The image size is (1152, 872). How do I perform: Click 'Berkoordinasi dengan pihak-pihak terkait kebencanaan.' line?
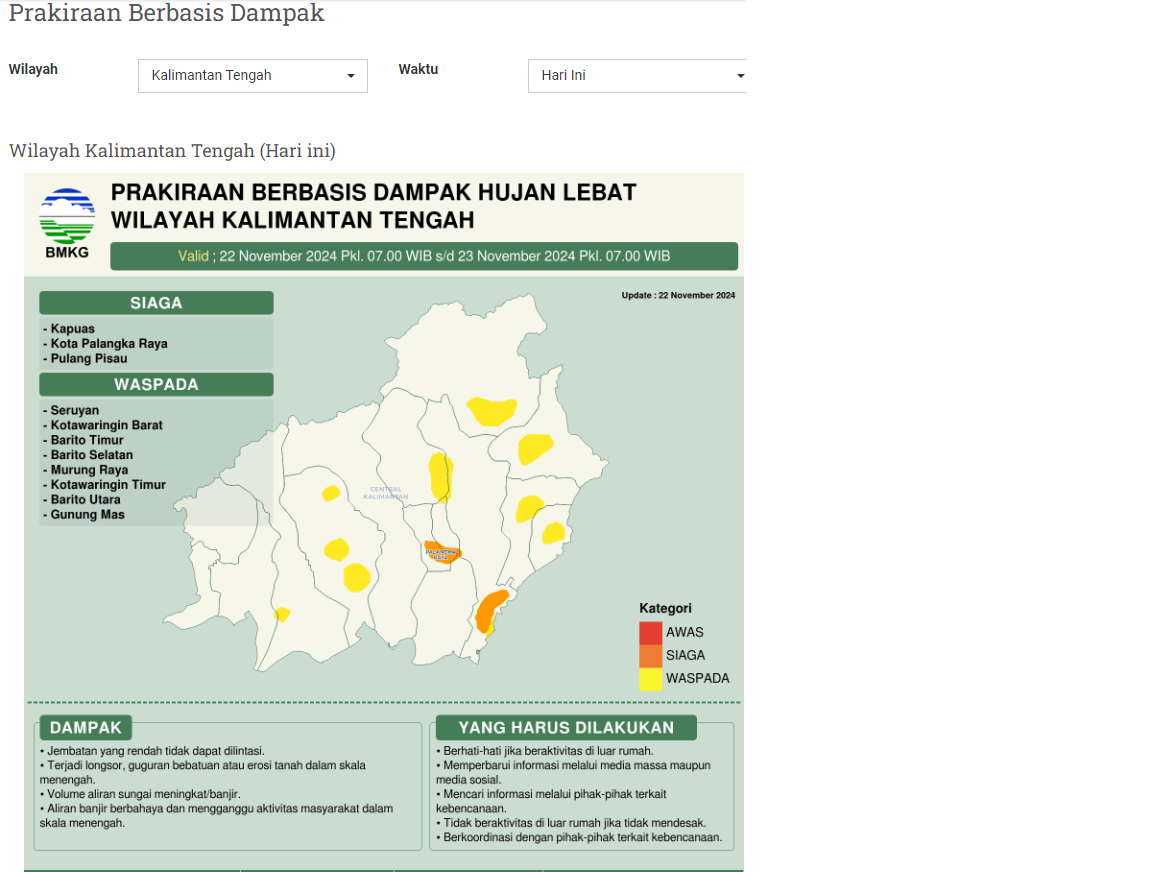(579, 837)
